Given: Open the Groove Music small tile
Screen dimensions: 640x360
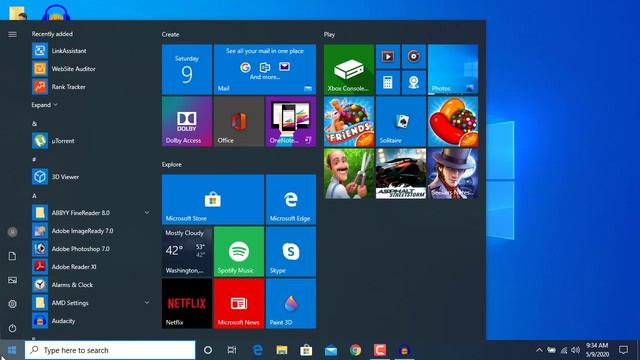Looking at the screenshot, I should pos(413,56).
